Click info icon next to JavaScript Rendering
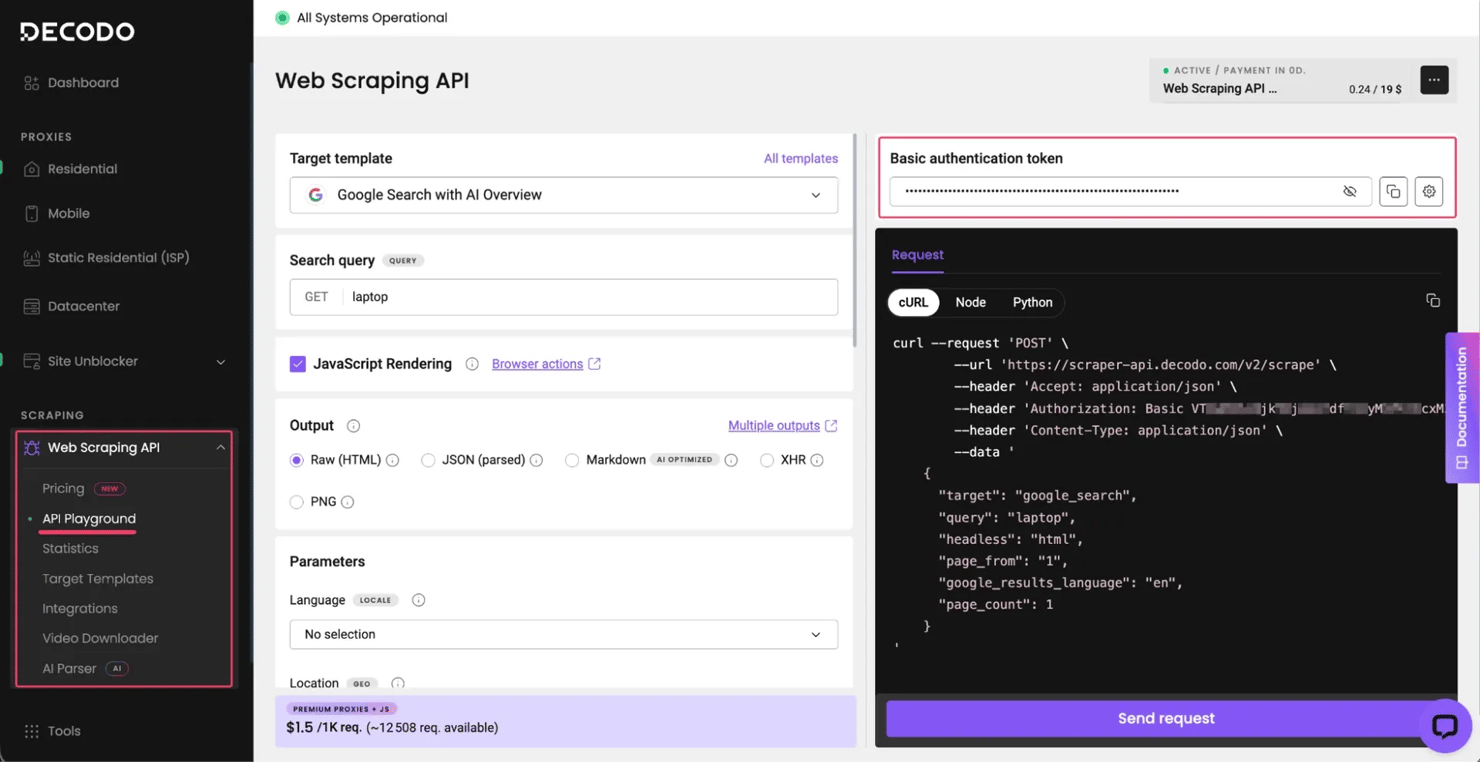 pyautogui.click(x=472, y=364)
